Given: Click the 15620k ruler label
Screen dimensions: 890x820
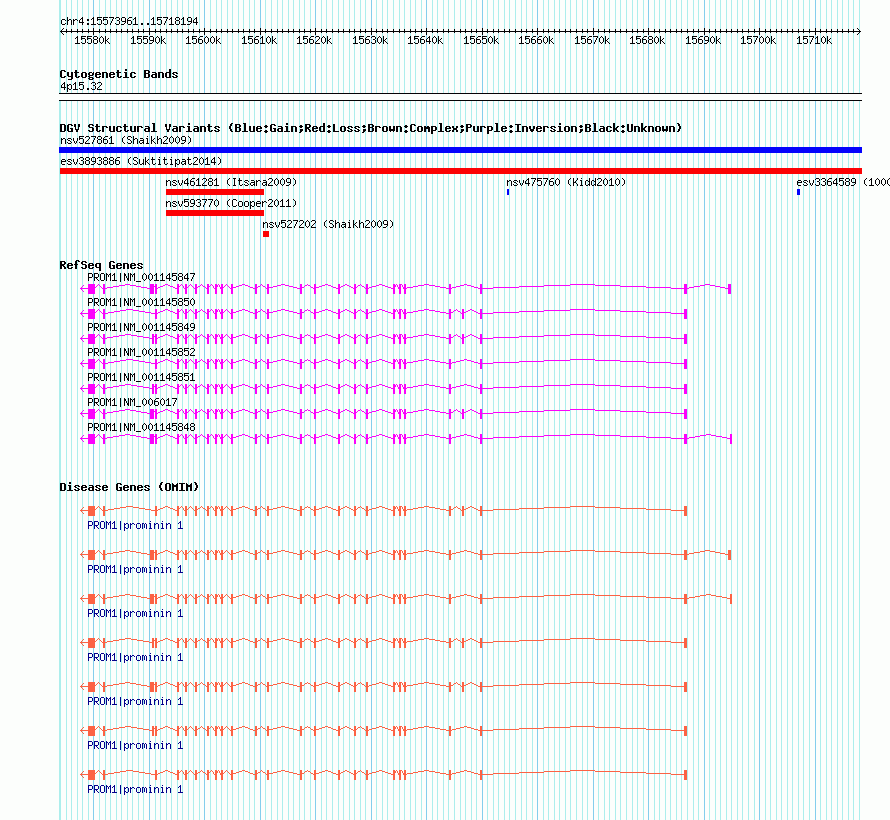Looking at the screenshot, I should point(314,40).
